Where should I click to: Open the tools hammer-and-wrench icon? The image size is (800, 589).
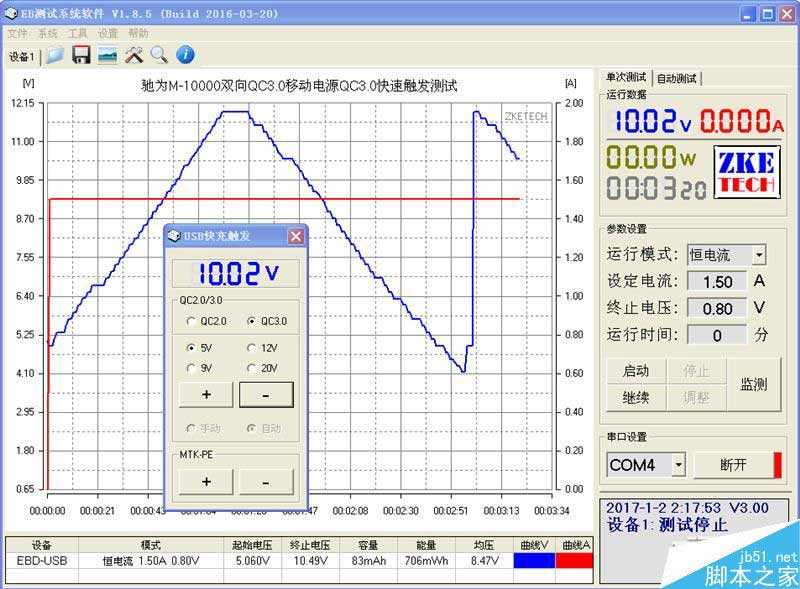click(134, 55)
